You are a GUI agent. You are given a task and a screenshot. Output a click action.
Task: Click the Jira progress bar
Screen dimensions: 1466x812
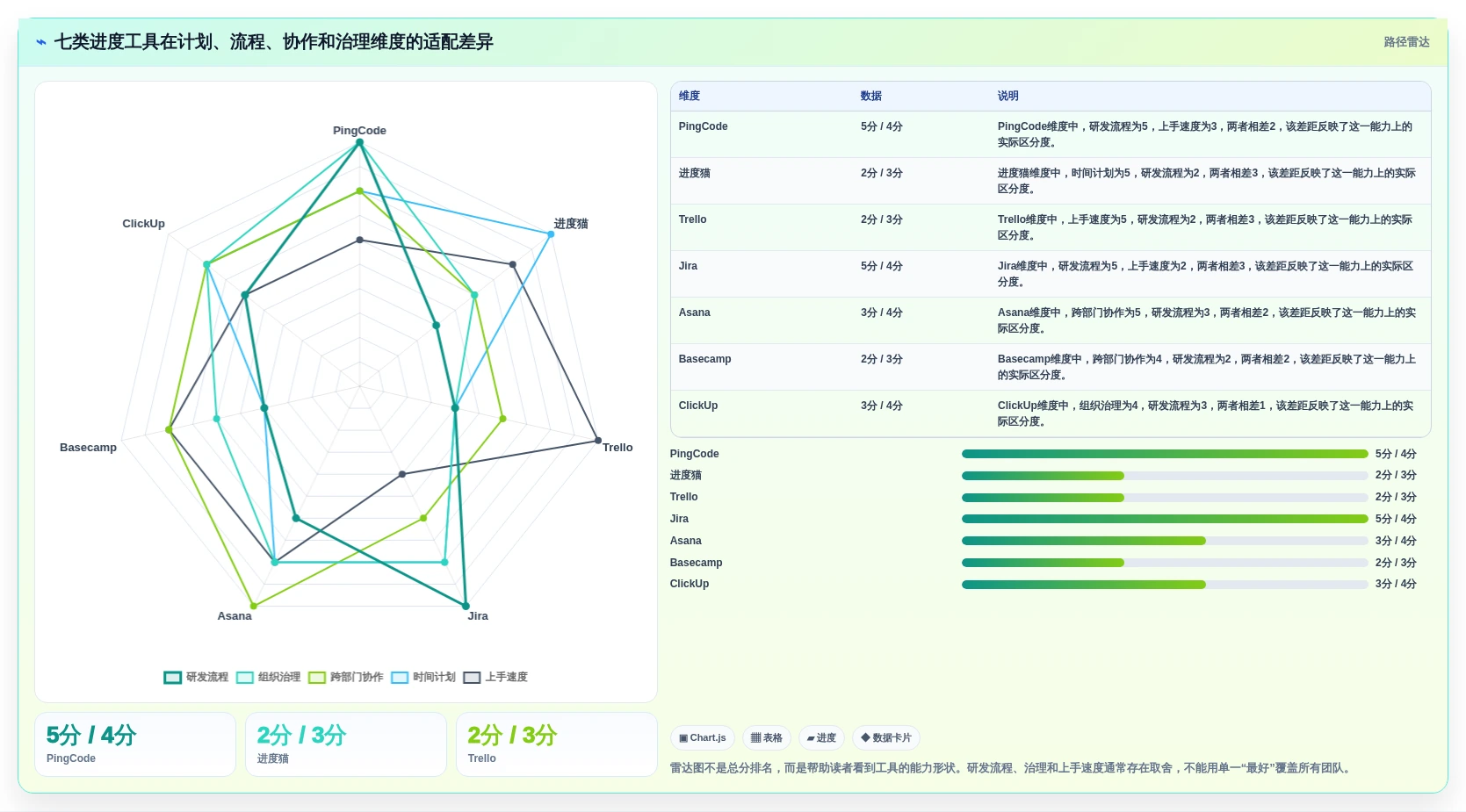coord(1165,519)
